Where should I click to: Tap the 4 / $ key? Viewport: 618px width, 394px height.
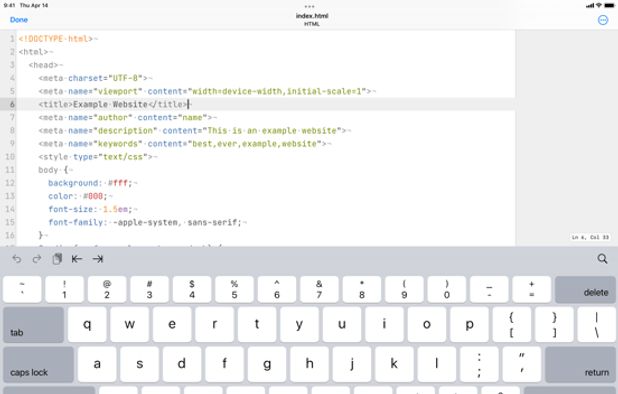[192, 290]
